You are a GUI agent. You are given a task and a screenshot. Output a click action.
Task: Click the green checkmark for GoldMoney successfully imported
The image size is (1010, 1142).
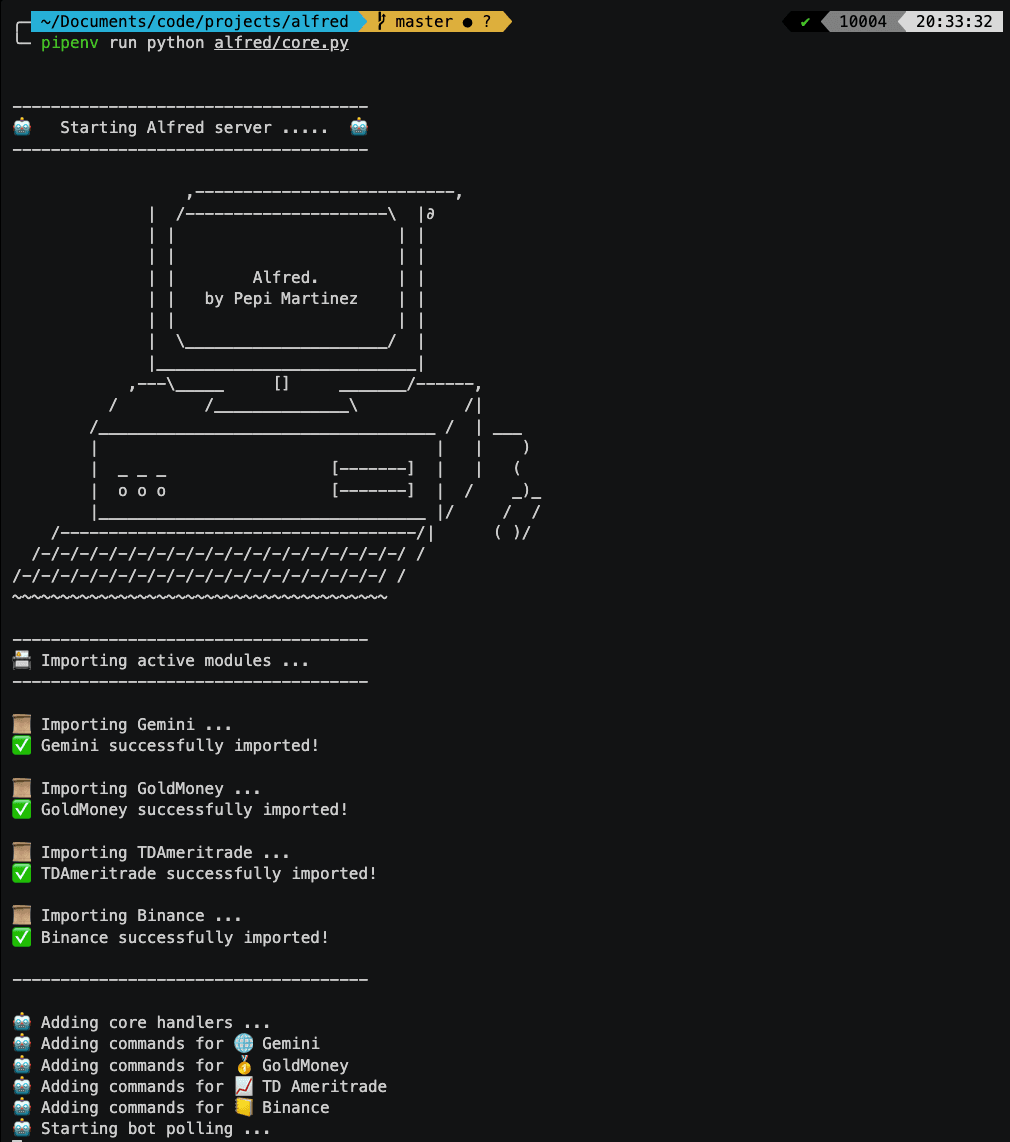point(22,810)
